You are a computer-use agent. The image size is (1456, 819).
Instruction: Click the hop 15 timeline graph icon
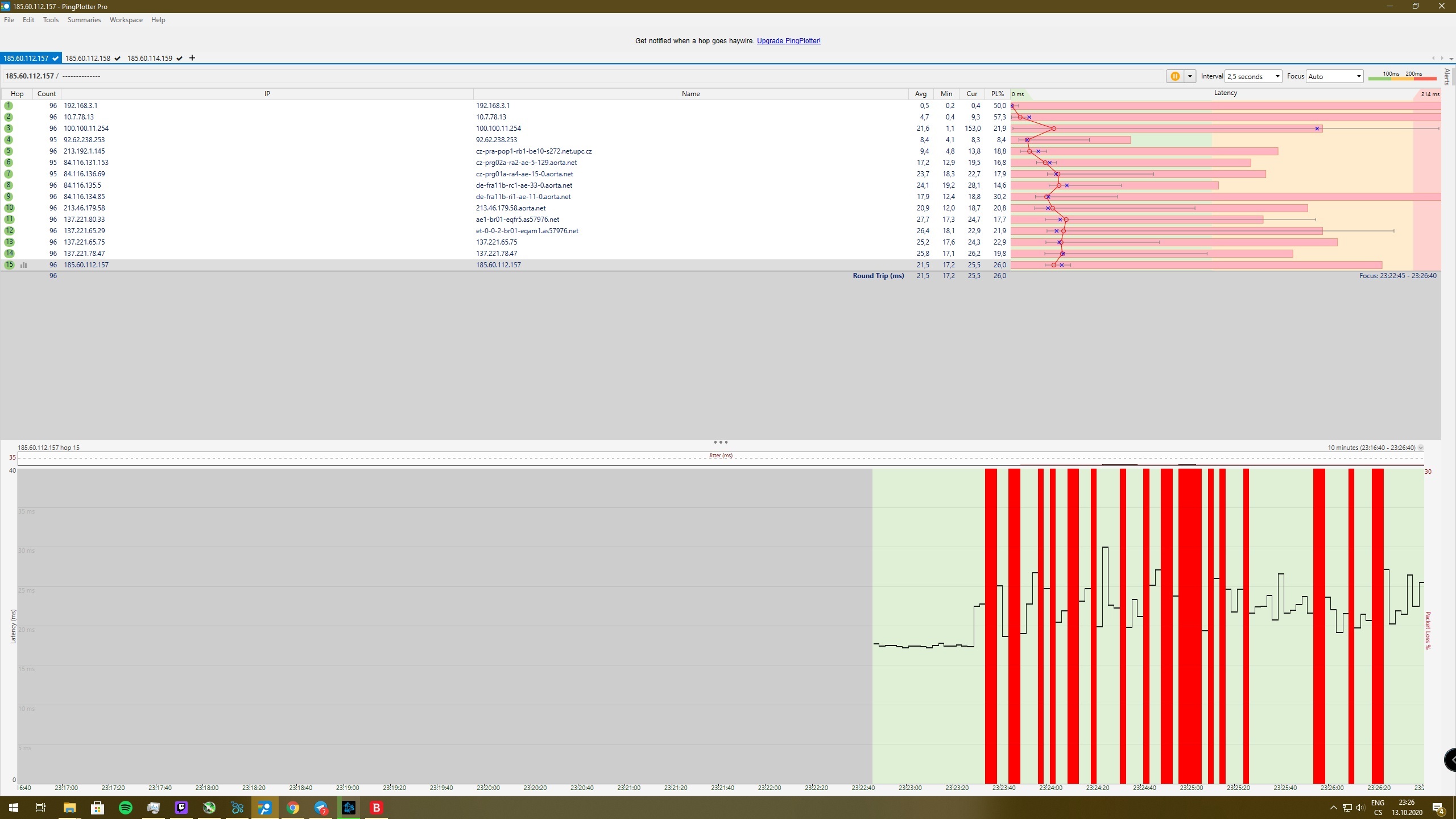click(24, 265)
